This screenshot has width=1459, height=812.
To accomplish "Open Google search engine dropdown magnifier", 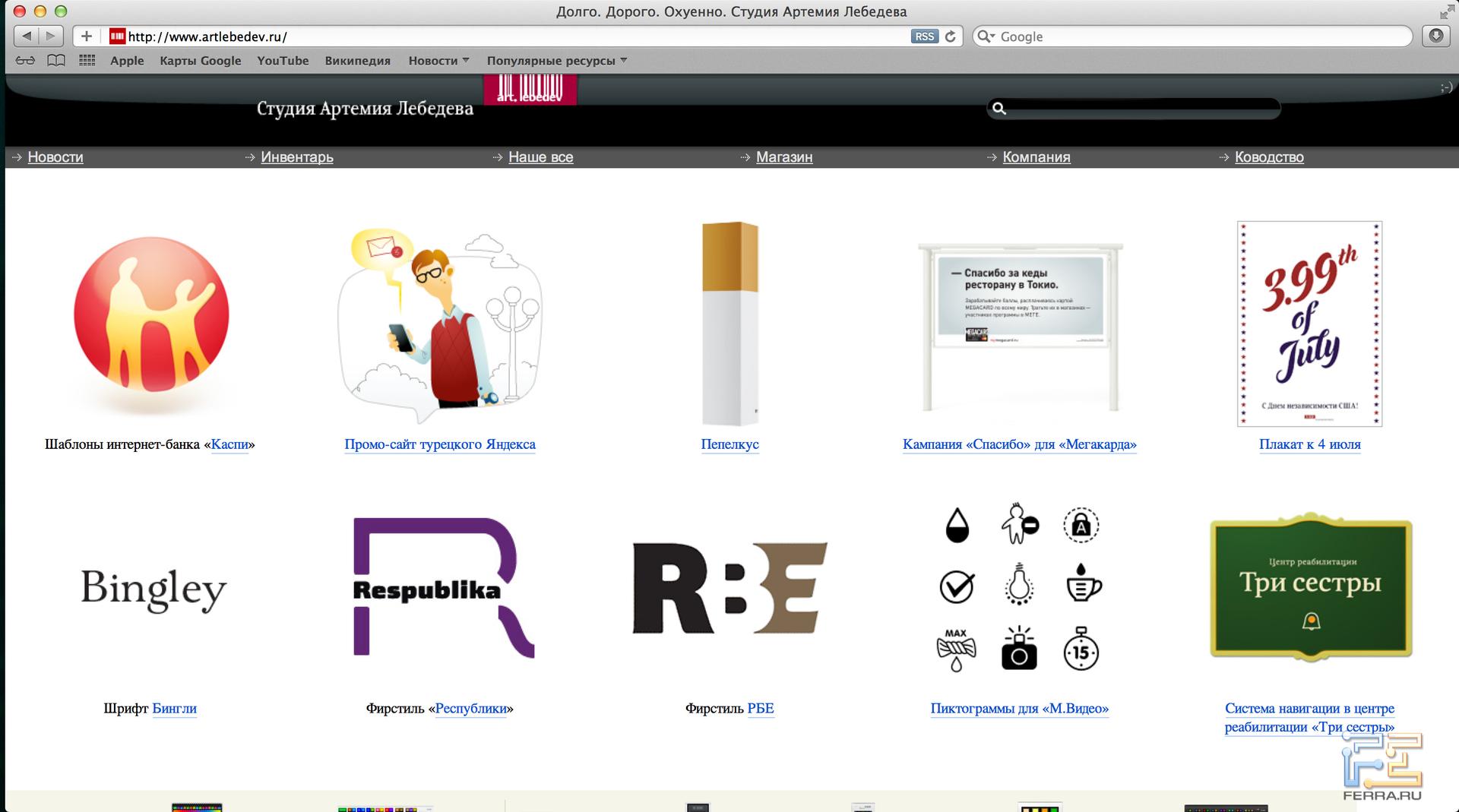I will [986, 36].
